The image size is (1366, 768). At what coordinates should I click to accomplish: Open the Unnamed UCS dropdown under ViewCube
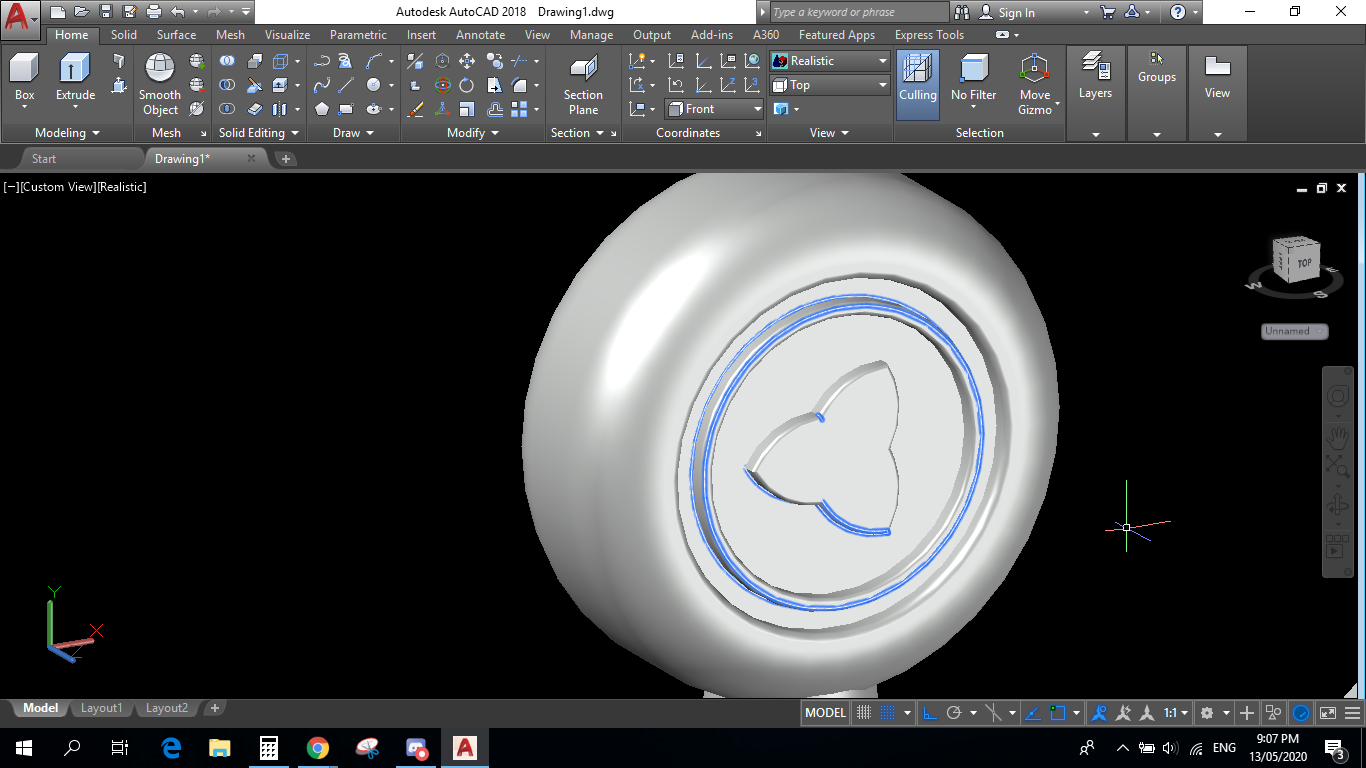pos(1295,331)
